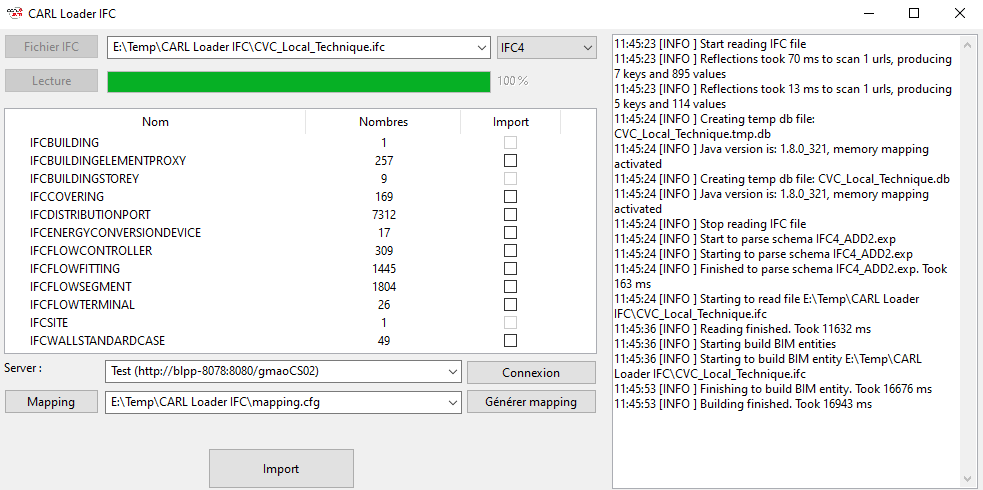Minimize the CARL Loader IFC window
Screen dimensions: 983x490
click(870, 13)
